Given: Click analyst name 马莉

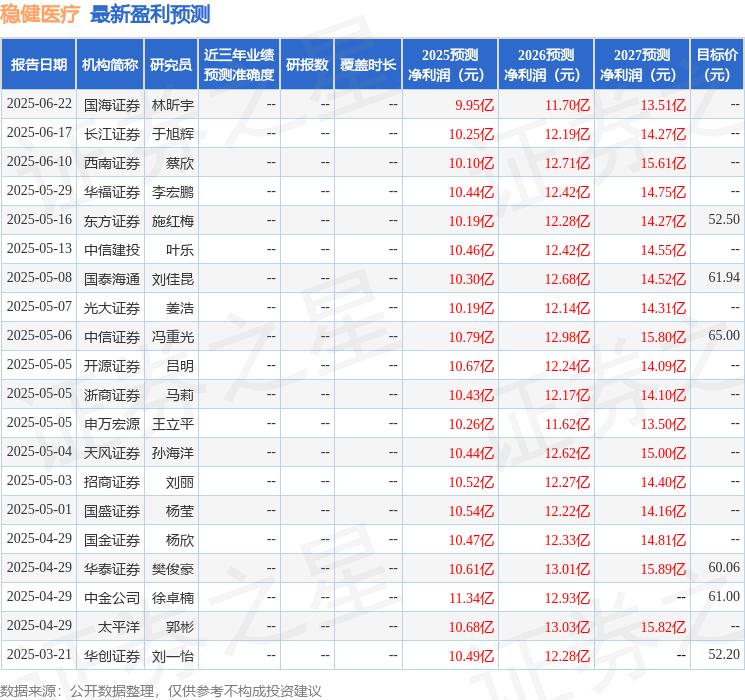Looking at the screenshot, I should pos(180,394).
